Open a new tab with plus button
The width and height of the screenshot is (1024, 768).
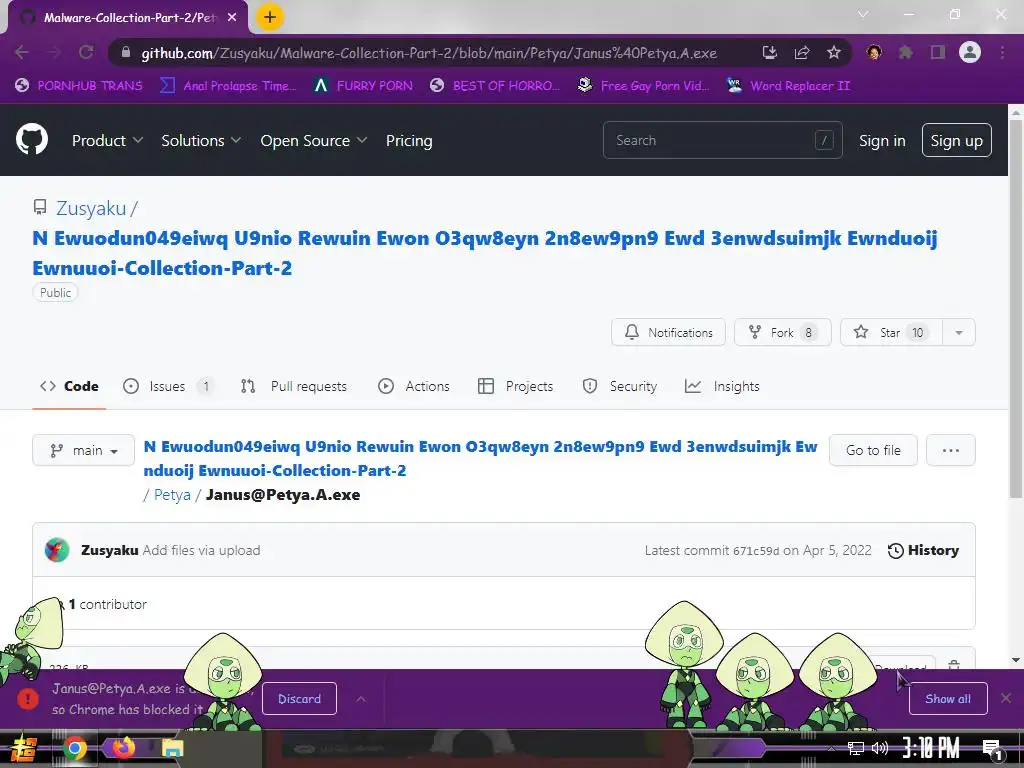click(x=270, y=17)
